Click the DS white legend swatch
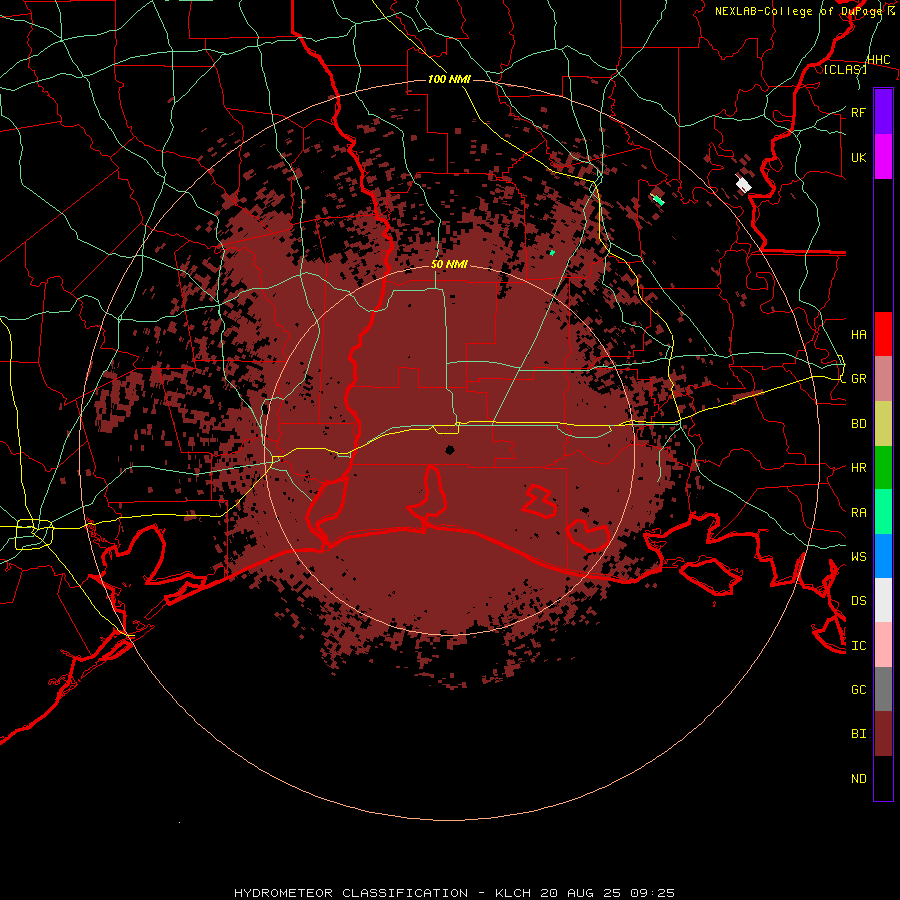The image size is (900, 900). [883, 600]
